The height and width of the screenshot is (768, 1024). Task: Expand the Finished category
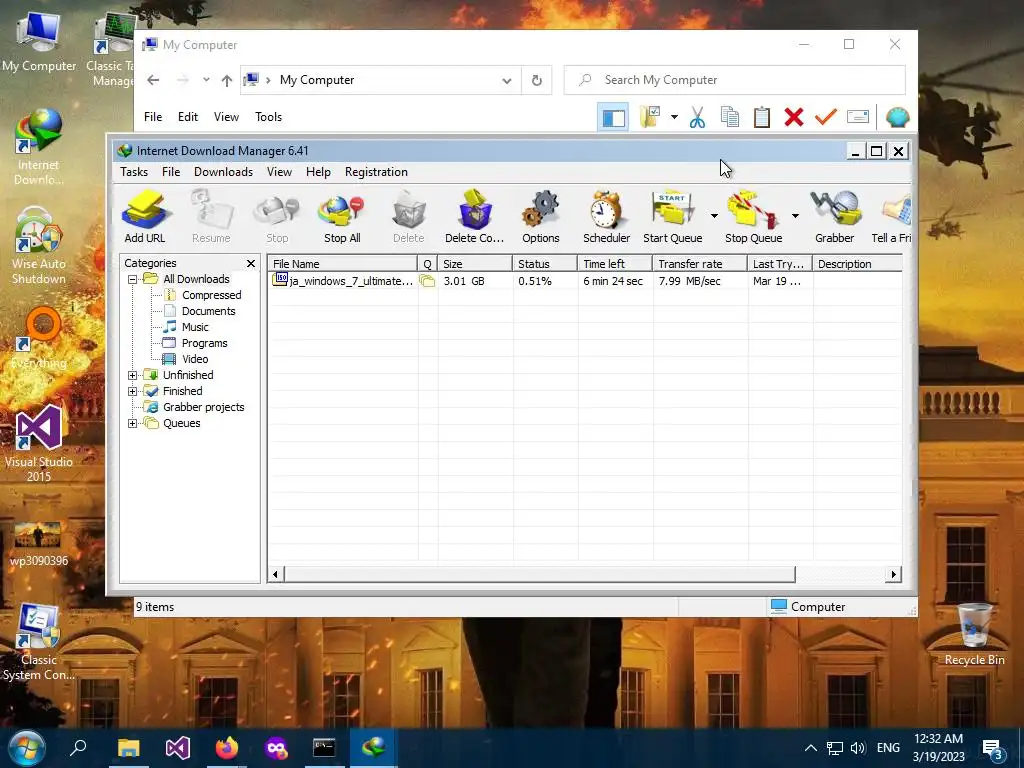pyautogui.click(x=133, y=391)
